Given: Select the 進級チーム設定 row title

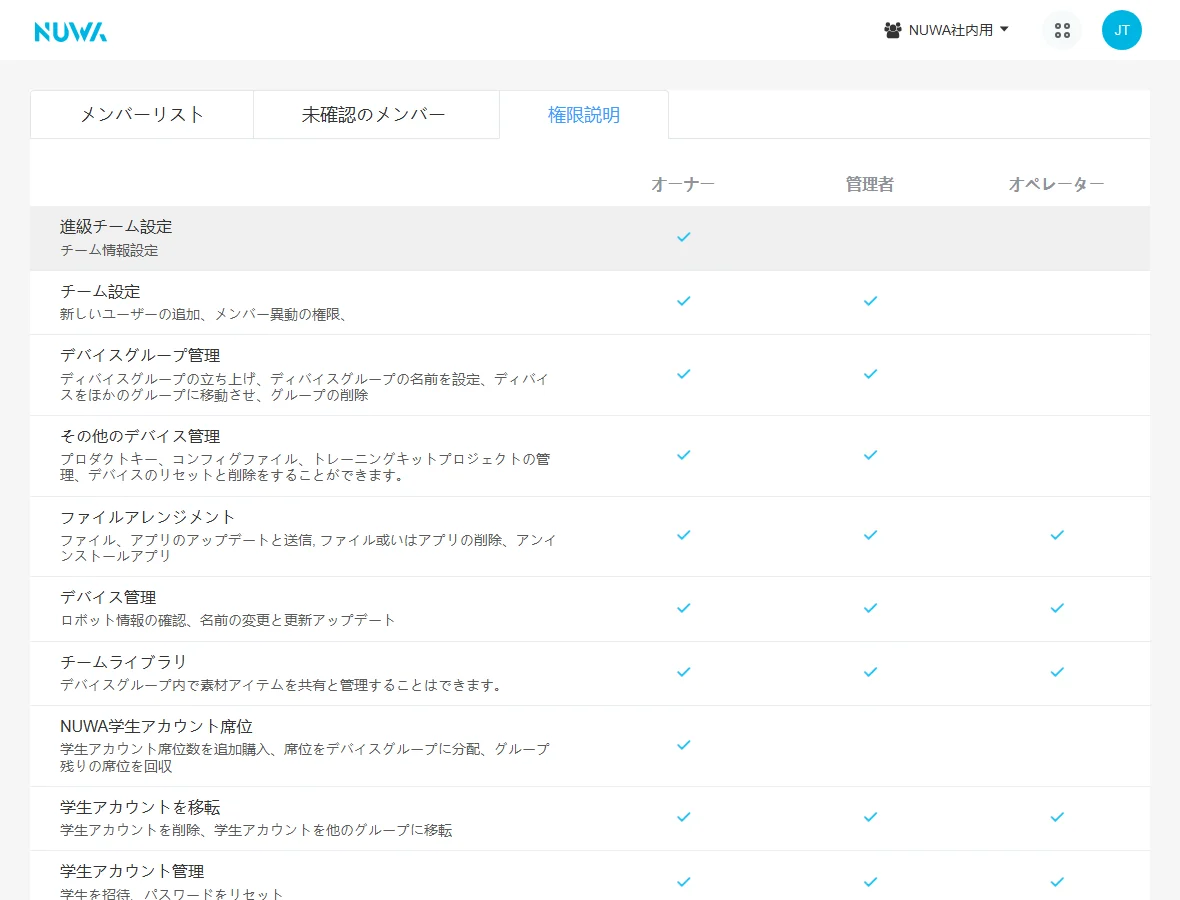Looking at the screenshot, I should [116, 227].
